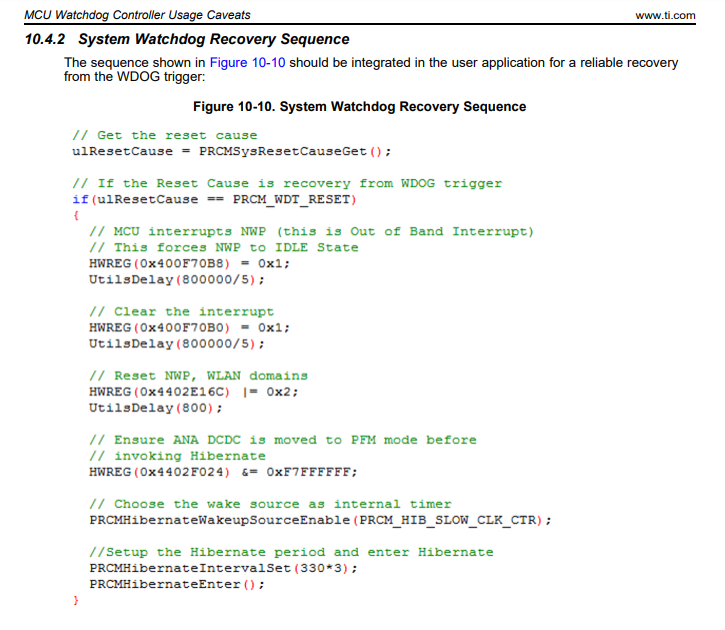Click caption 'Figure 10-10. System Watchdog Recovery Sequence'
725x630 pixels.
359,107
